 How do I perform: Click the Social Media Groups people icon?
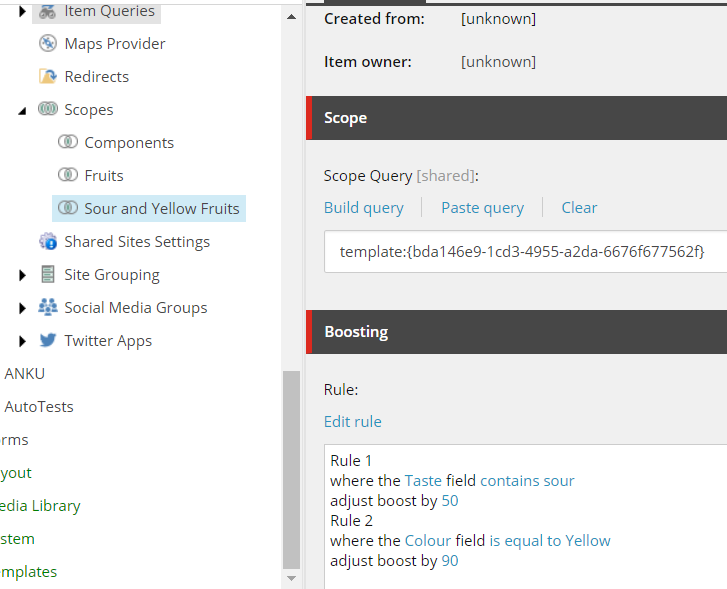point(48,307)
